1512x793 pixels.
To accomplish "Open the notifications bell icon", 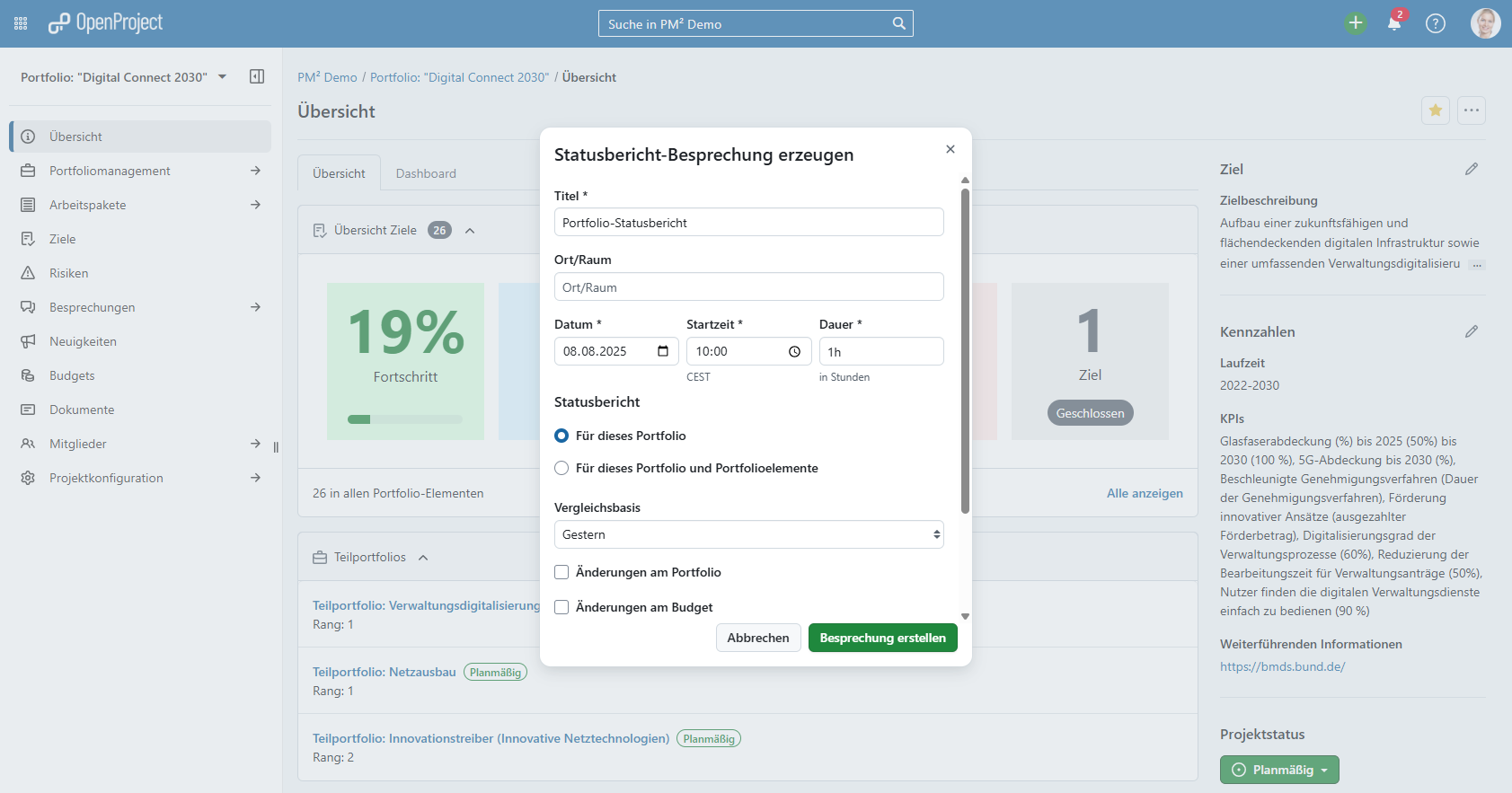I will click(x=1393, y=23).
